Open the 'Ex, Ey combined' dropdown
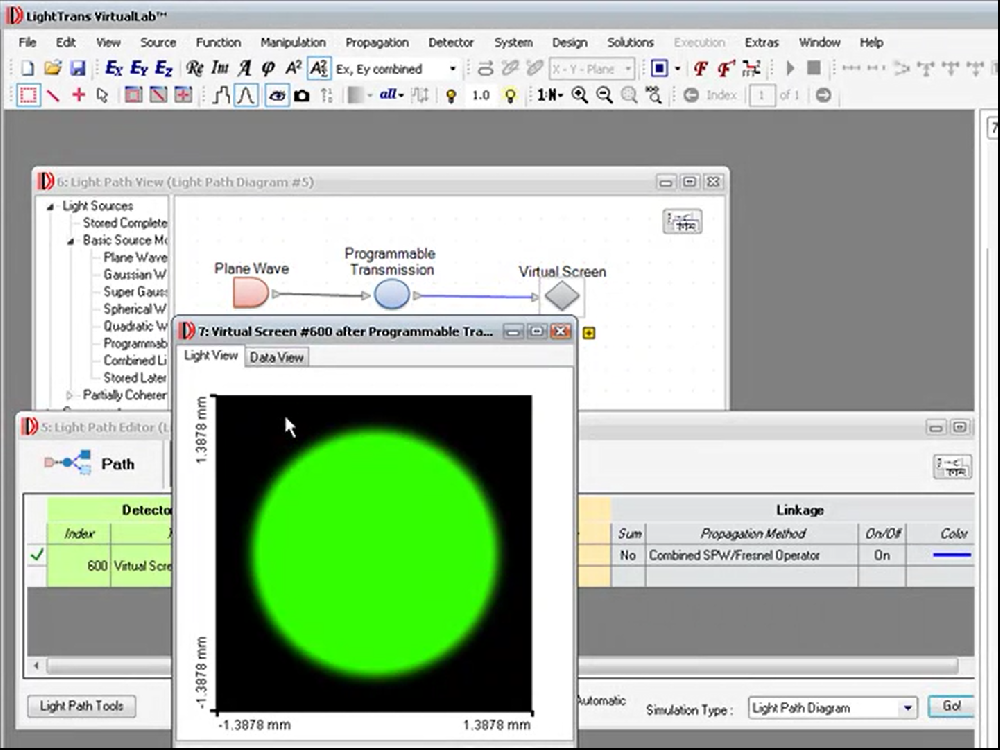Screen dimensions: 1000x750 click(452, 69)
